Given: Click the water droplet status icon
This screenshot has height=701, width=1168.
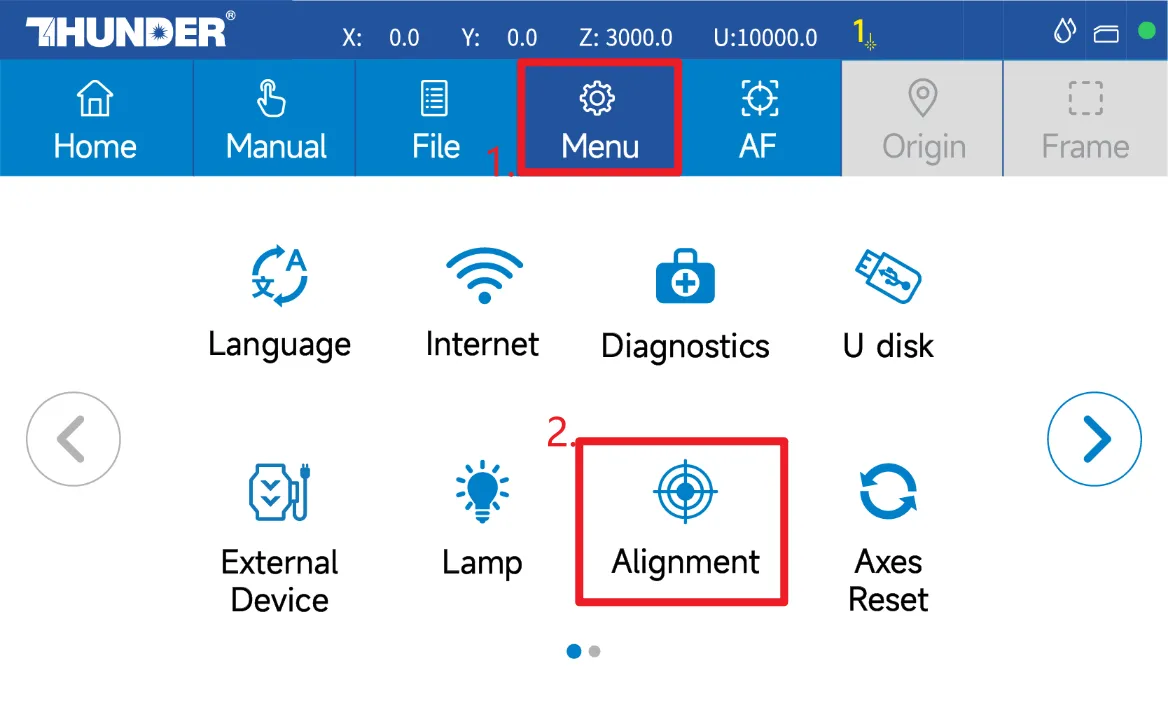Looking at the screenshot, I should click(x=1064, y=33).
